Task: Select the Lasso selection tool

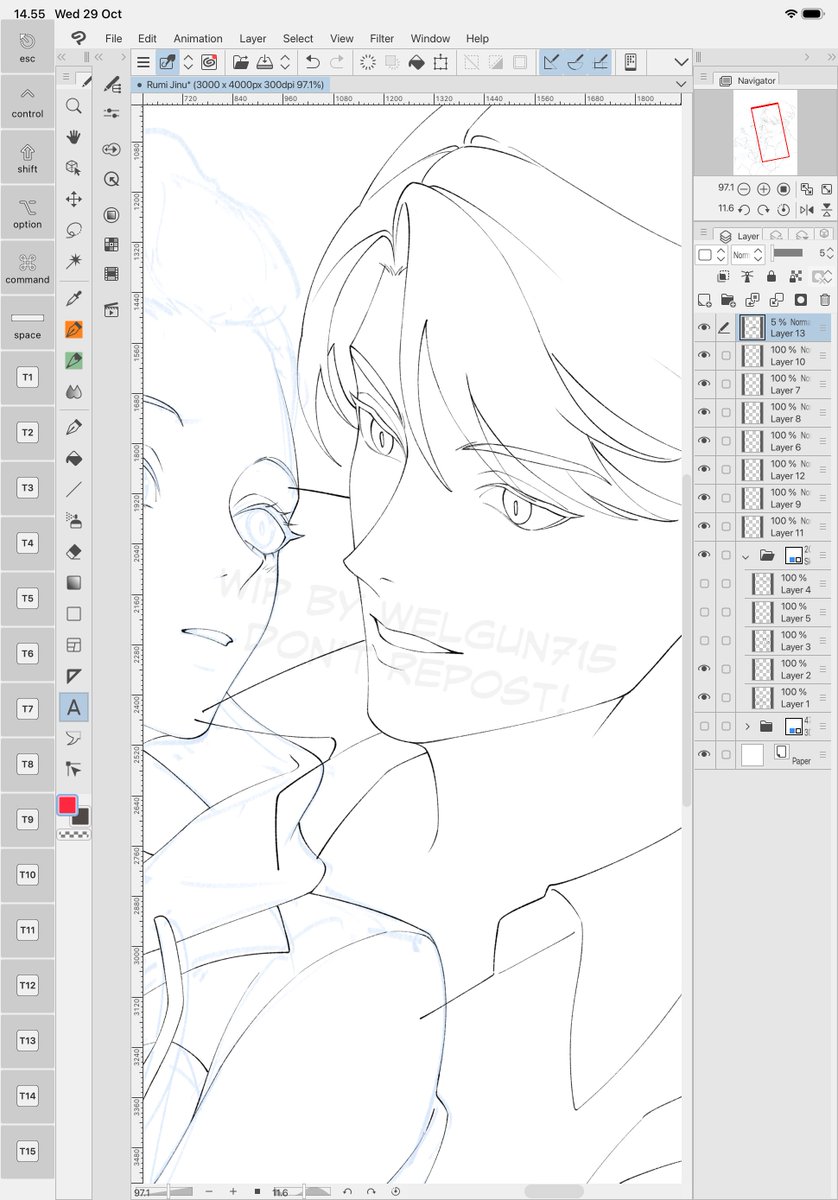Action: [73, 229]
